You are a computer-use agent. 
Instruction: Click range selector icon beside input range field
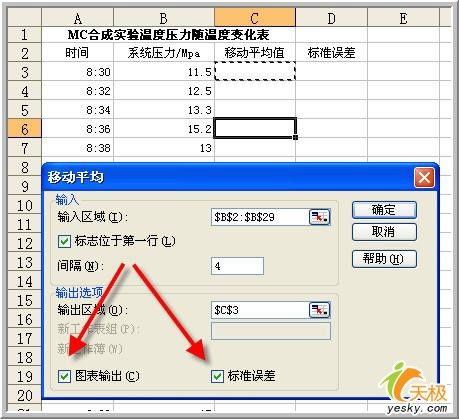point(319,217)
